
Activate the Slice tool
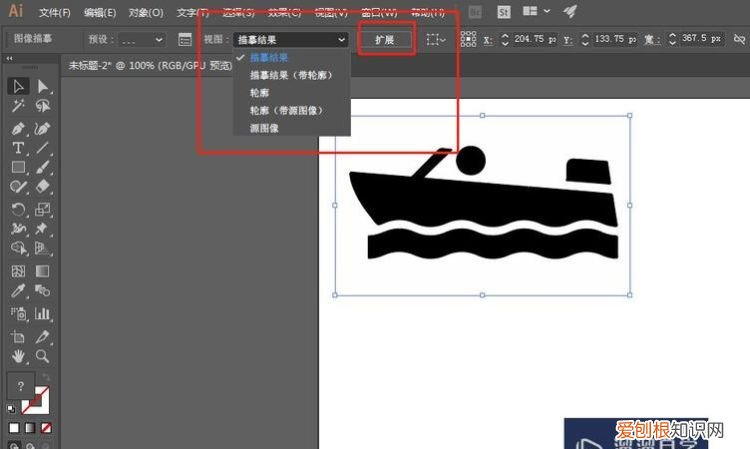pos(43,337)
